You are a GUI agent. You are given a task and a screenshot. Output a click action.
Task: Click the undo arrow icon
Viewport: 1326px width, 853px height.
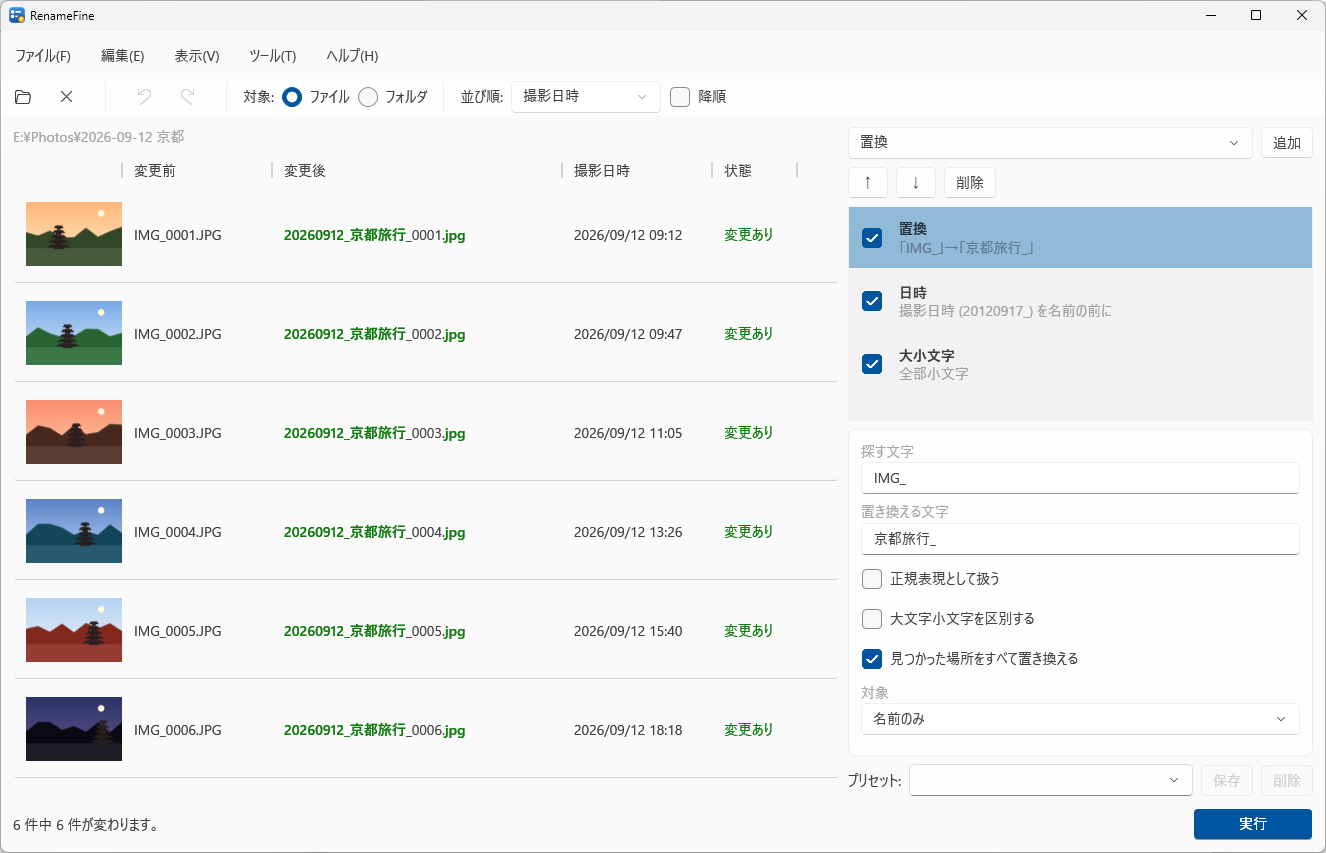(144, 97)
